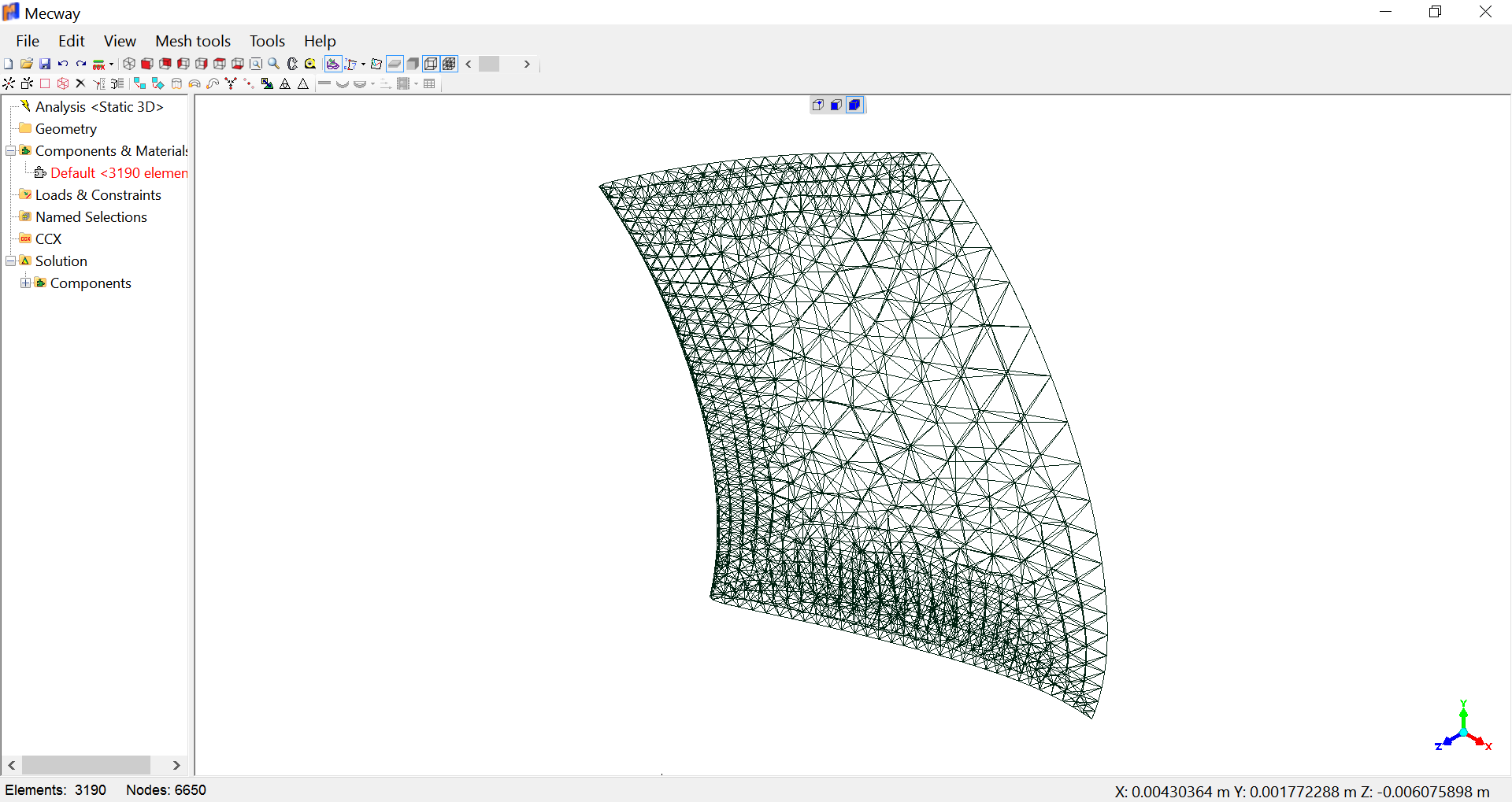
Task: Select the red square rectangle tool
Action: pos(45,83)
